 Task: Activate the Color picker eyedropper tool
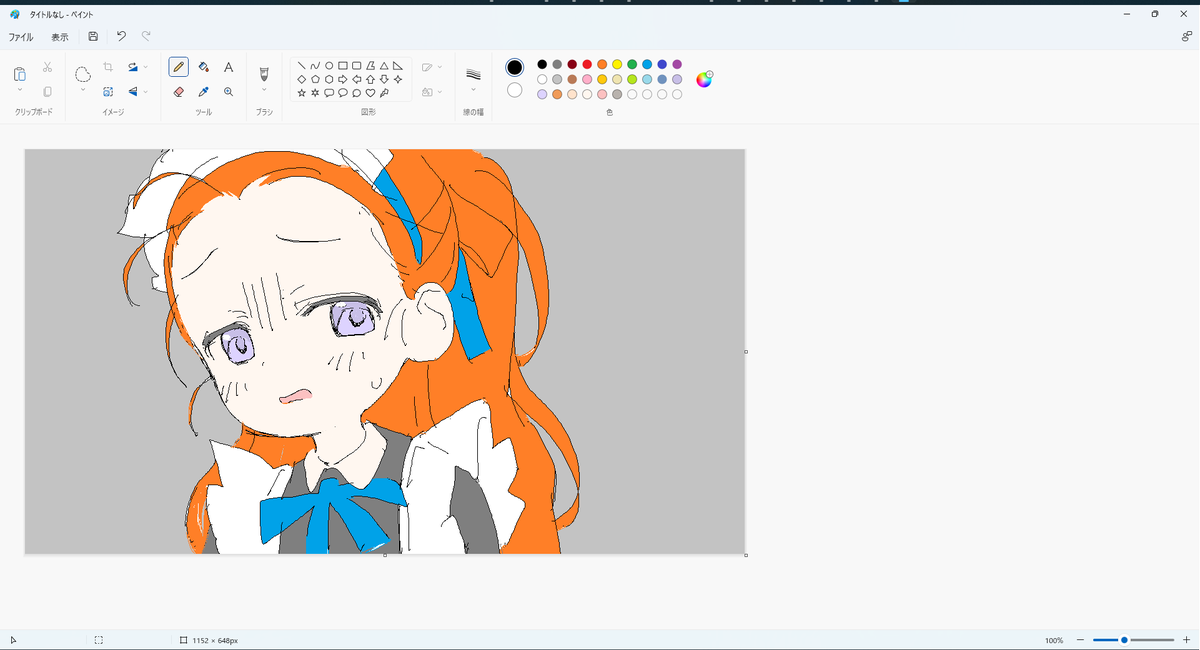click(x=204, y=91)
